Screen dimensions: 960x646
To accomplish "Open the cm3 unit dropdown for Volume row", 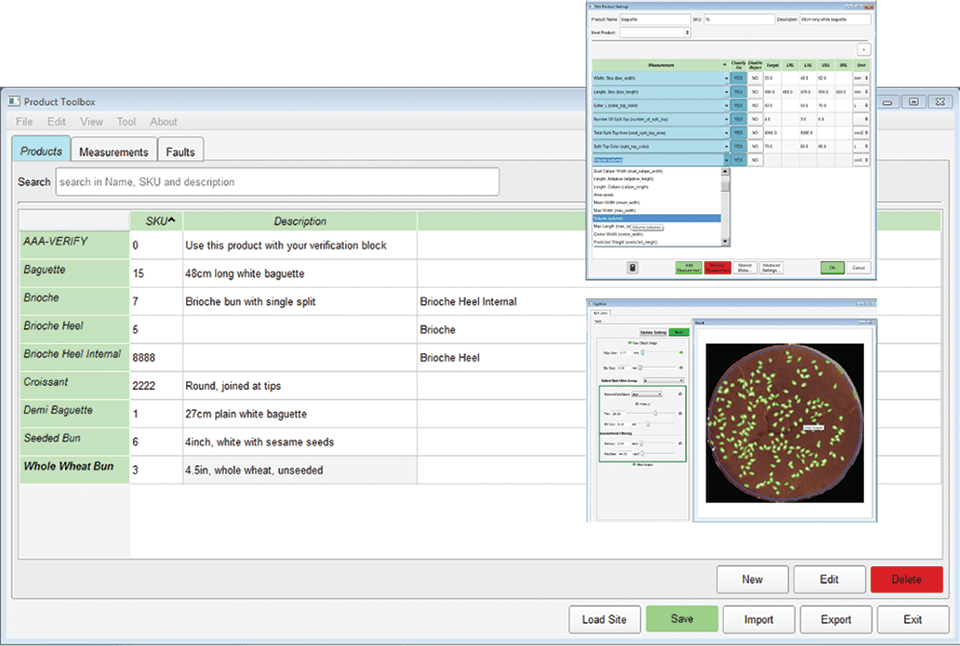I will click(x=861, y=160).
